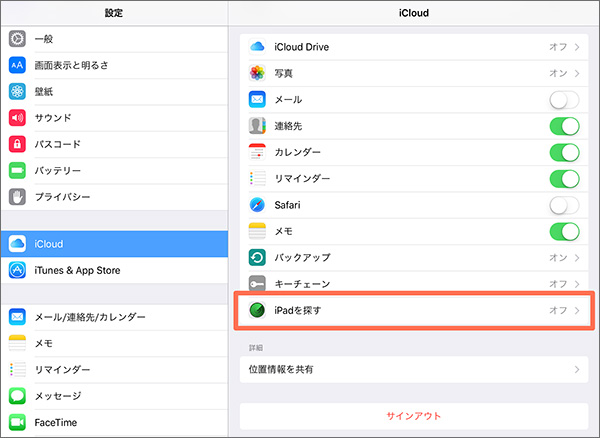This screenshot has height=438, width=600.
Task: Open the キーチェーン row label
Action: pos(302,284)
